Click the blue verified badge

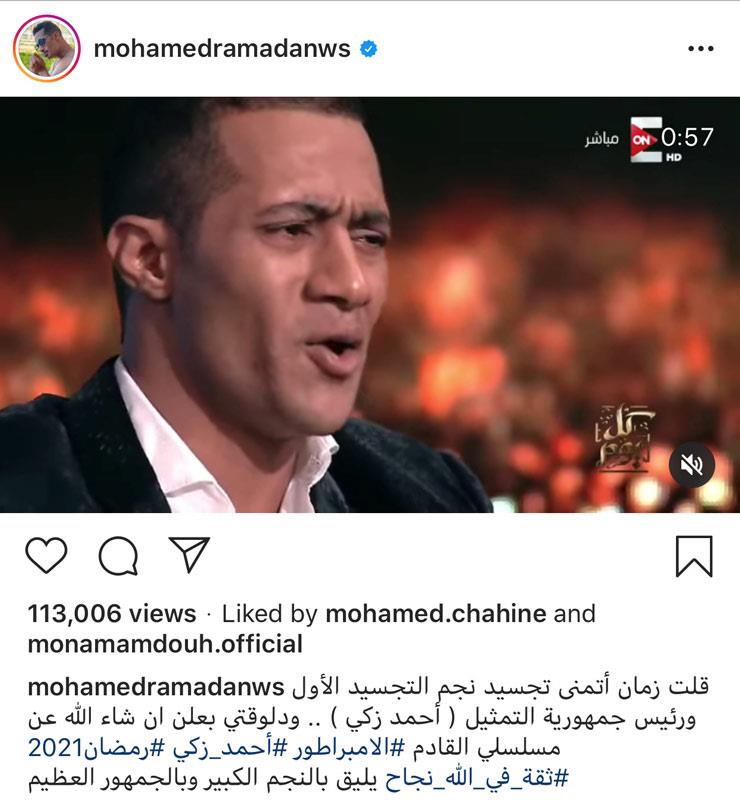pyautogui.click(x=368, y=49)
